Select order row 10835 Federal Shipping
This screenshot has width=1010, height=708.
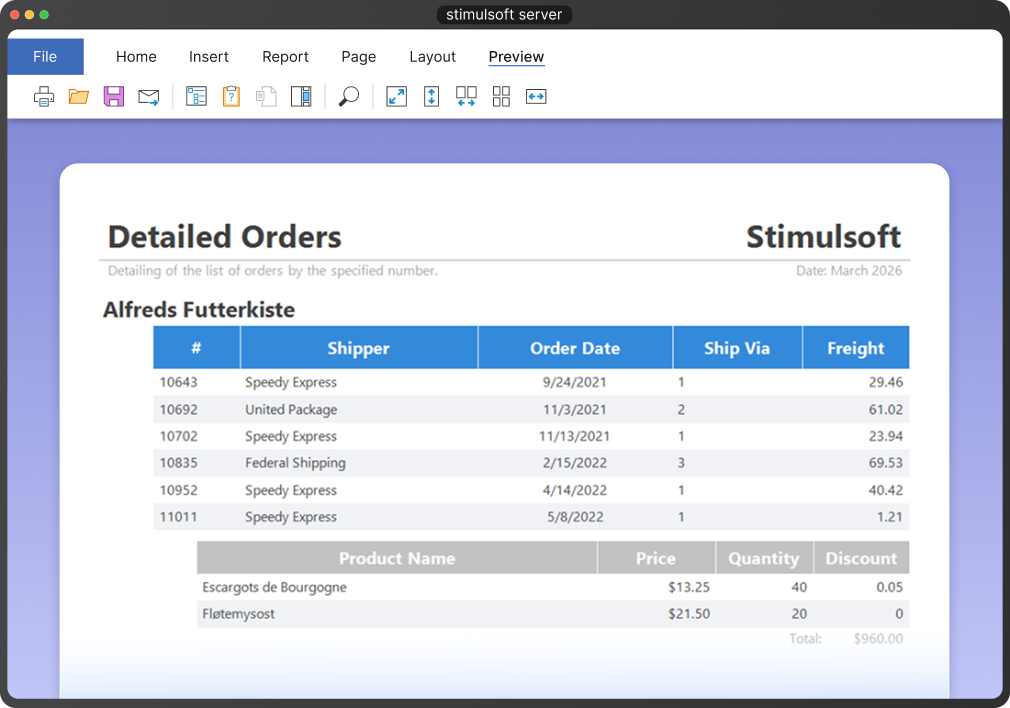pyautogui.click(x=530, y=463)
